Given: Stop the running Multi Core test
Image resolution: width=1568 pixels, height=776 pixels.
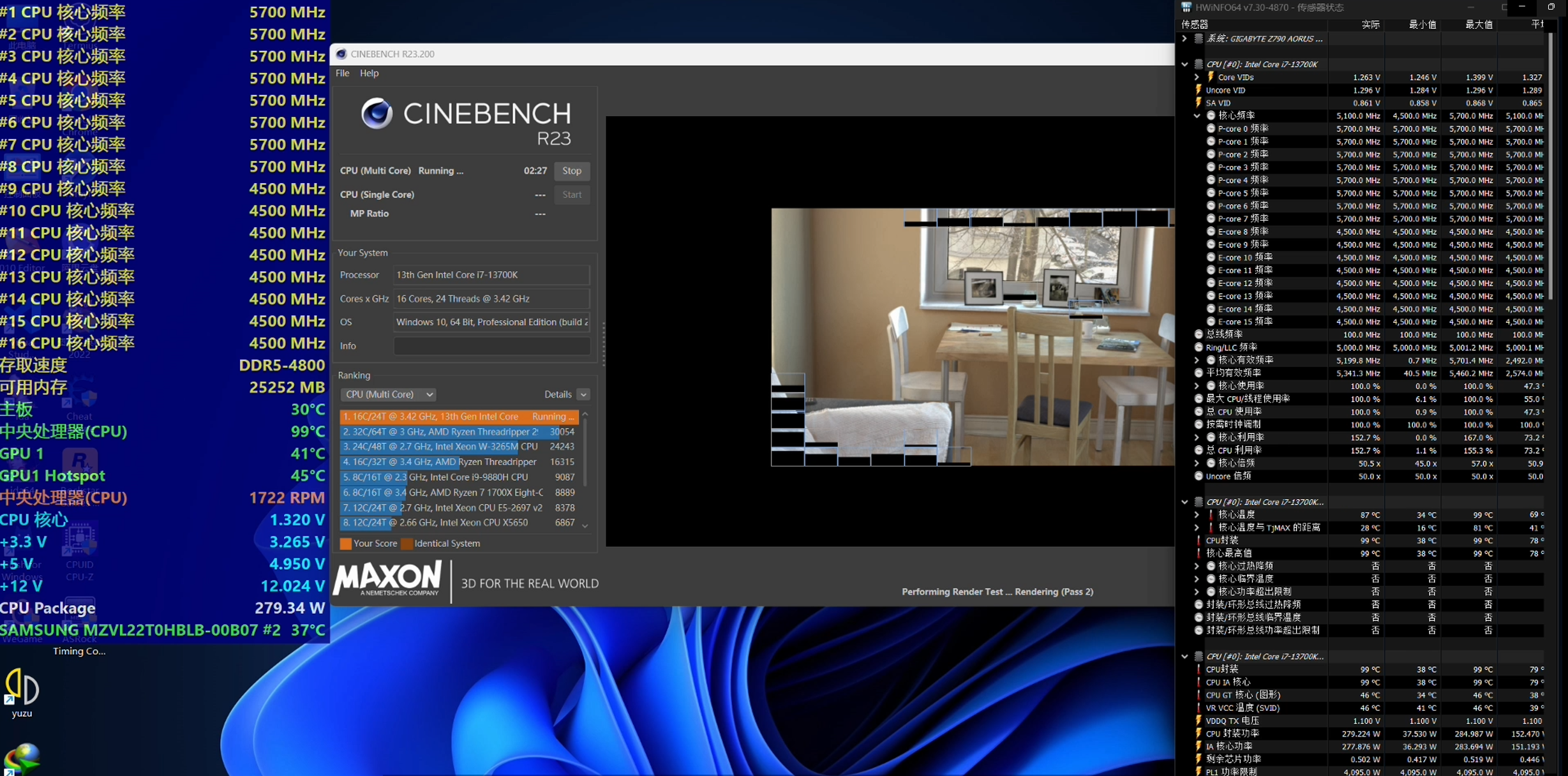Looking at the screenshot, I should tap(572, 171).
